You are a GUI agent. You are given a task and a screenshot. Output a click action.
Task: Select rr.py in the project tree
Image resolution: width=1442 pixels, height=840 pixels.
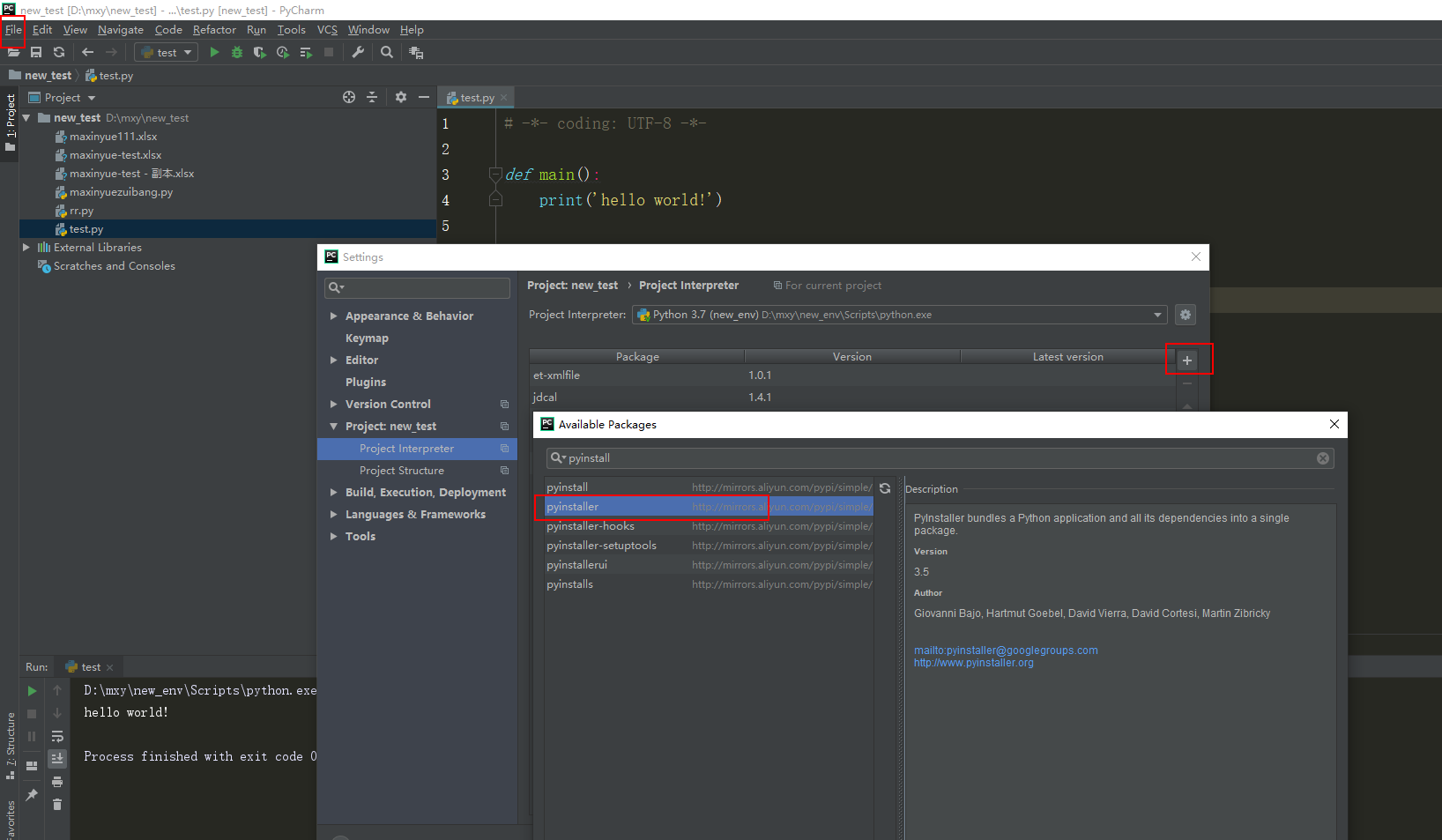pyautogui.click(x=81, y=211)
